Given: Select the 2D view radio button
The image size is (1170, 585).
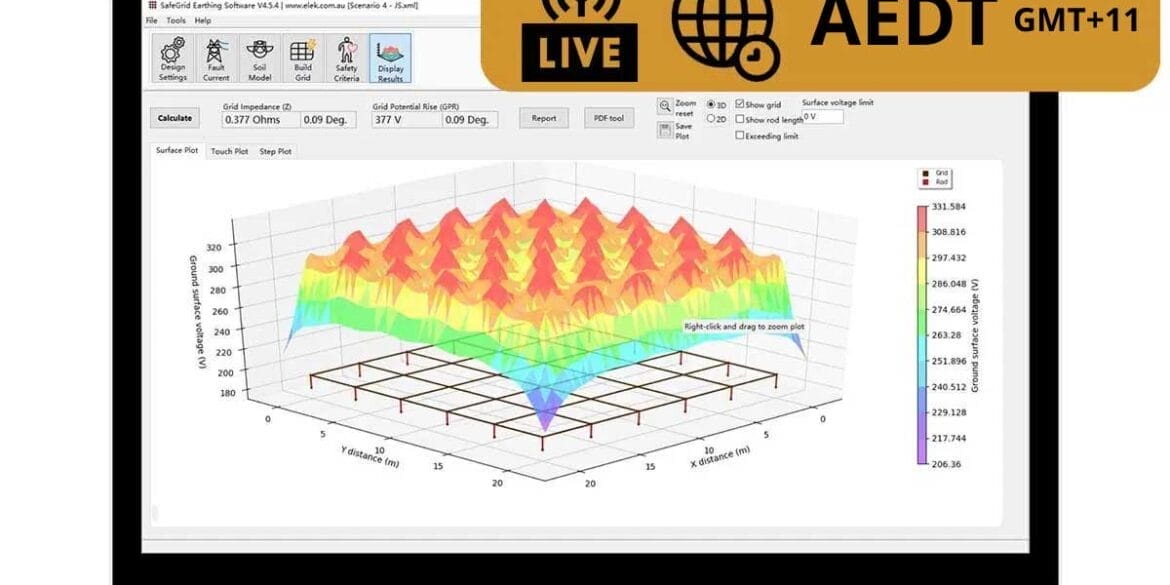Looking at the screenshot, I should (x=710, y=118).
